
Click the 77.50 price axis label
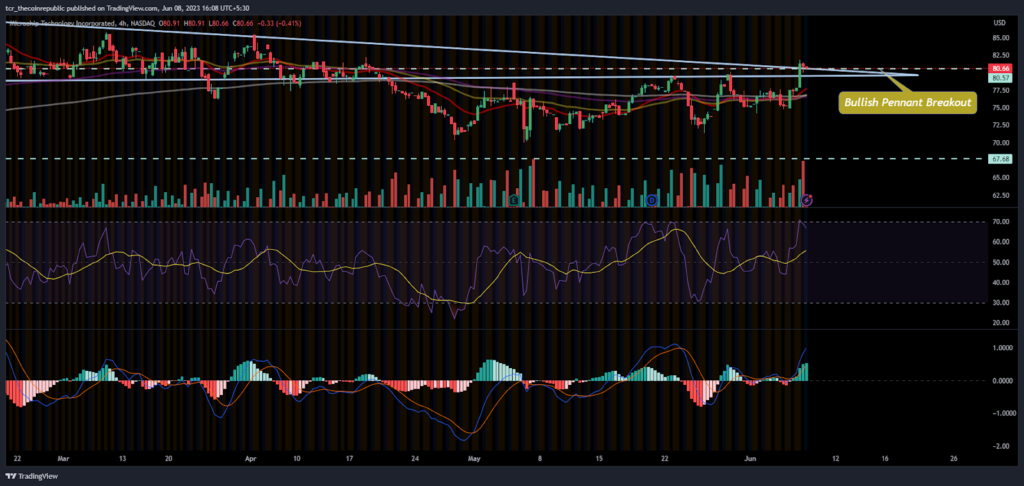(1000, 90)
